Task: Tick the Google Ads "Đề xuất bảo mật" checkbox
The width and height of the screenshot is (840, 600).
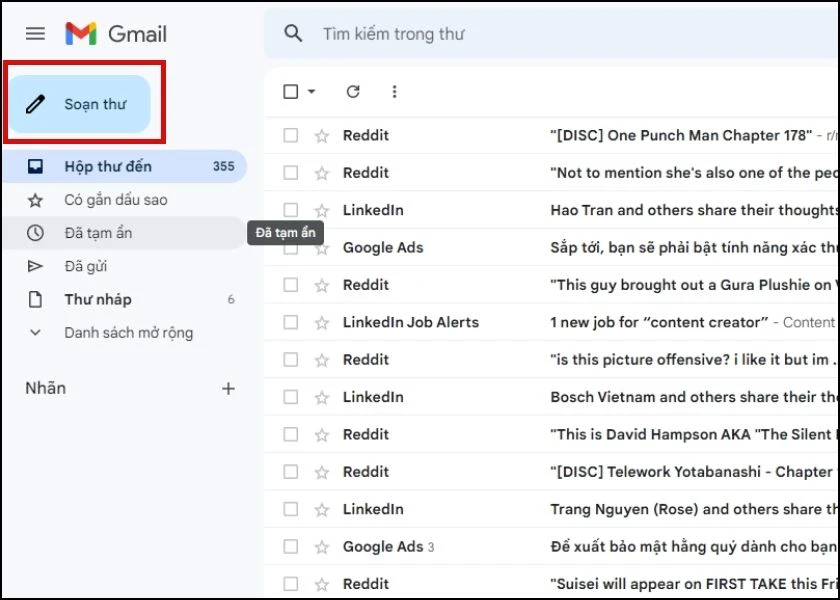Action: click(290, 546)
